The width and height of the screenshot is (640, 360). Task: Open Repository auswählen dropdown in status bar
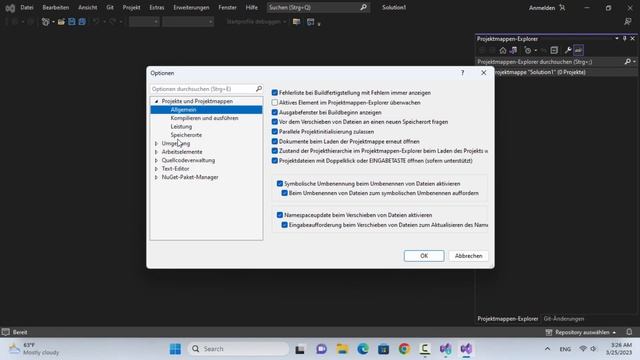pos(580,332)
